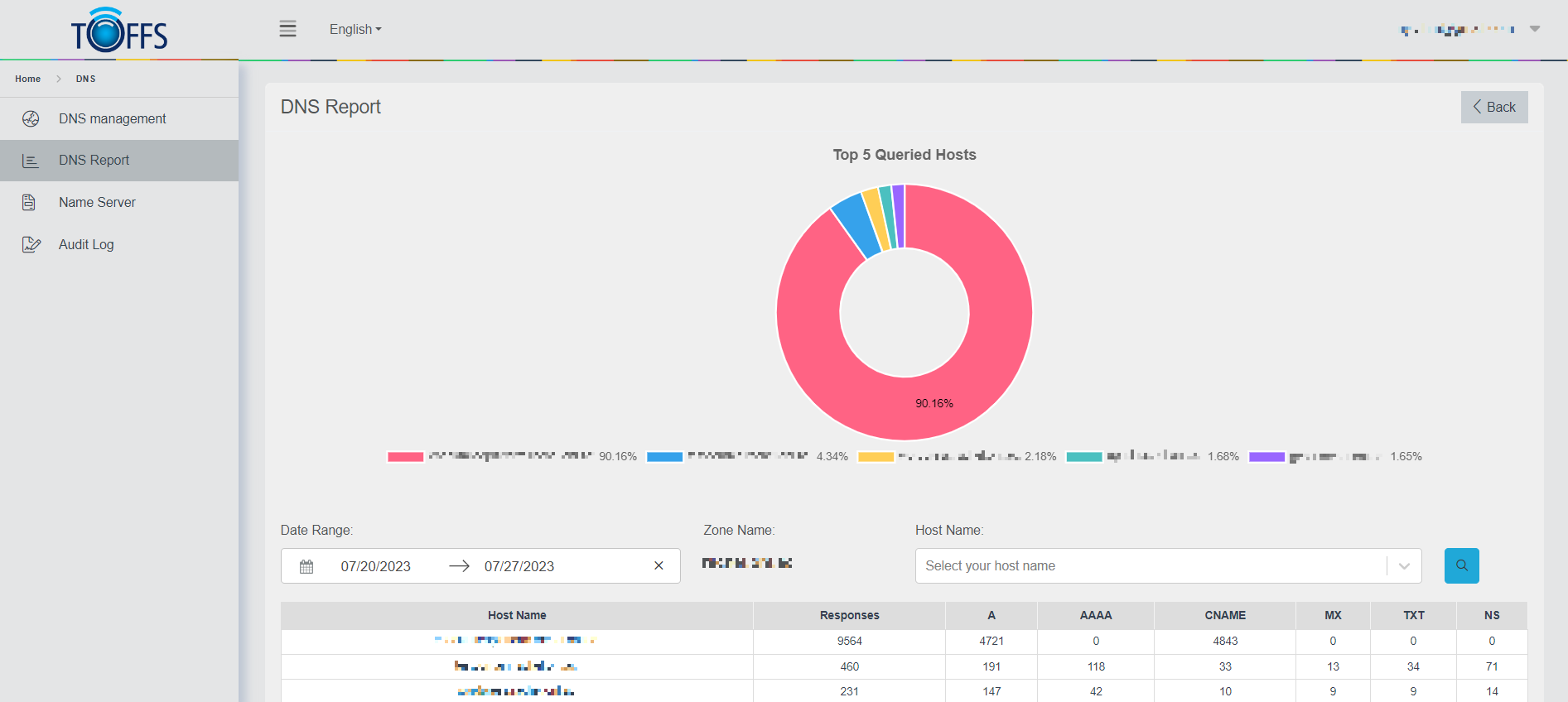Toggle the blue 4.34% legend item
The image size is (1568, 702).
coord(664,457)
